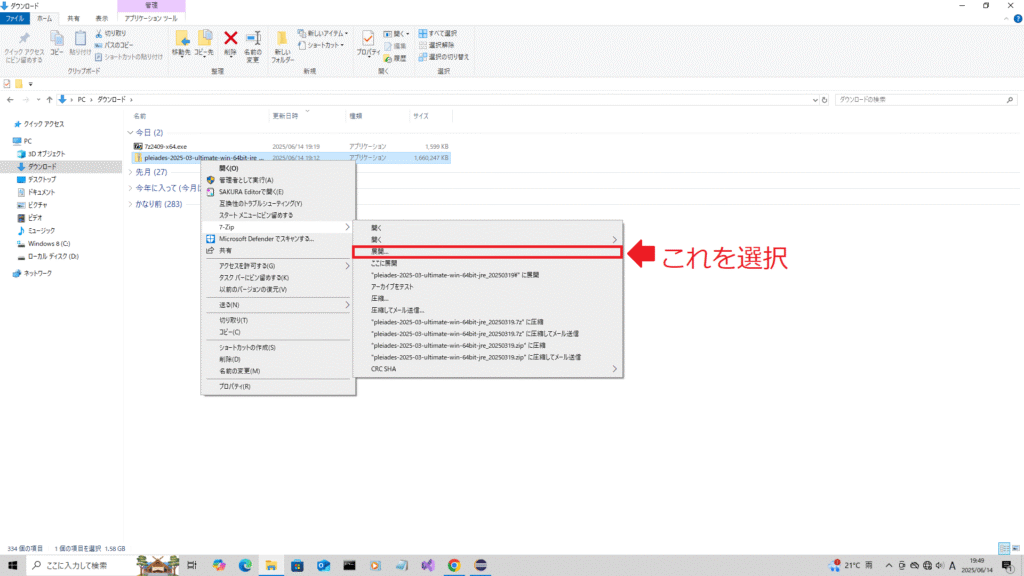The width and height of the screenshot is (1024, 576).
Task: Open Microsoft Edge from the taskbar
Action: 245,566
